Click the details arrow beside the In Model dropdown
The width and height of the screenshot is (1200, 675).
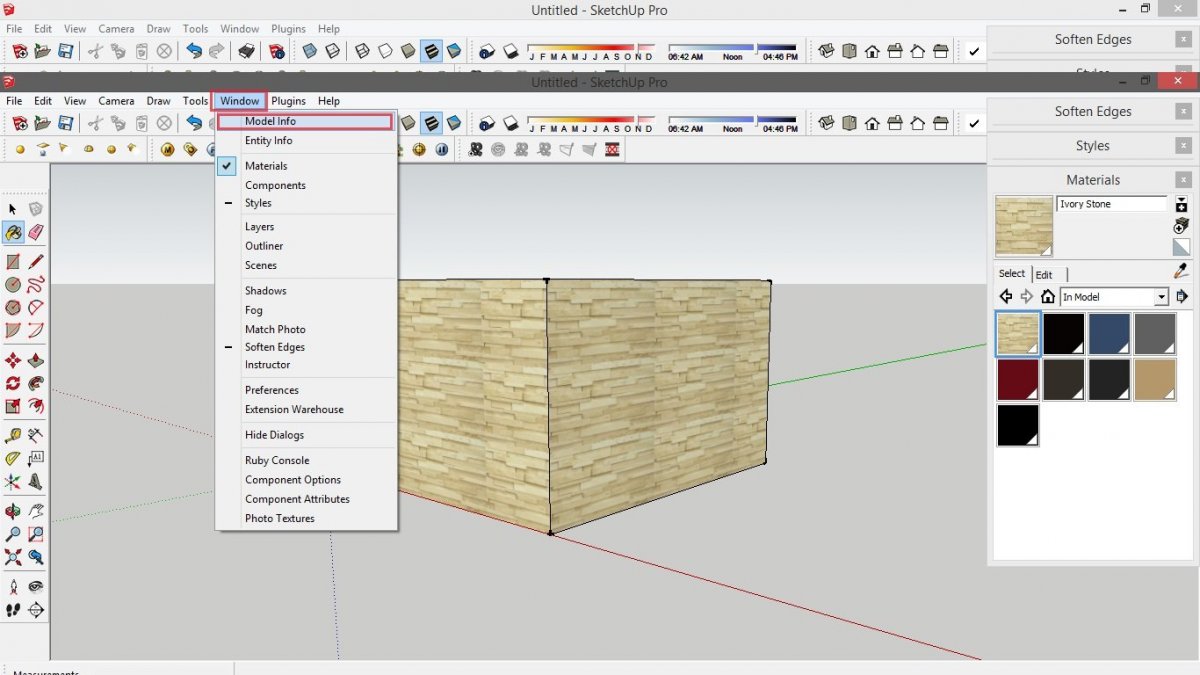1183,296
